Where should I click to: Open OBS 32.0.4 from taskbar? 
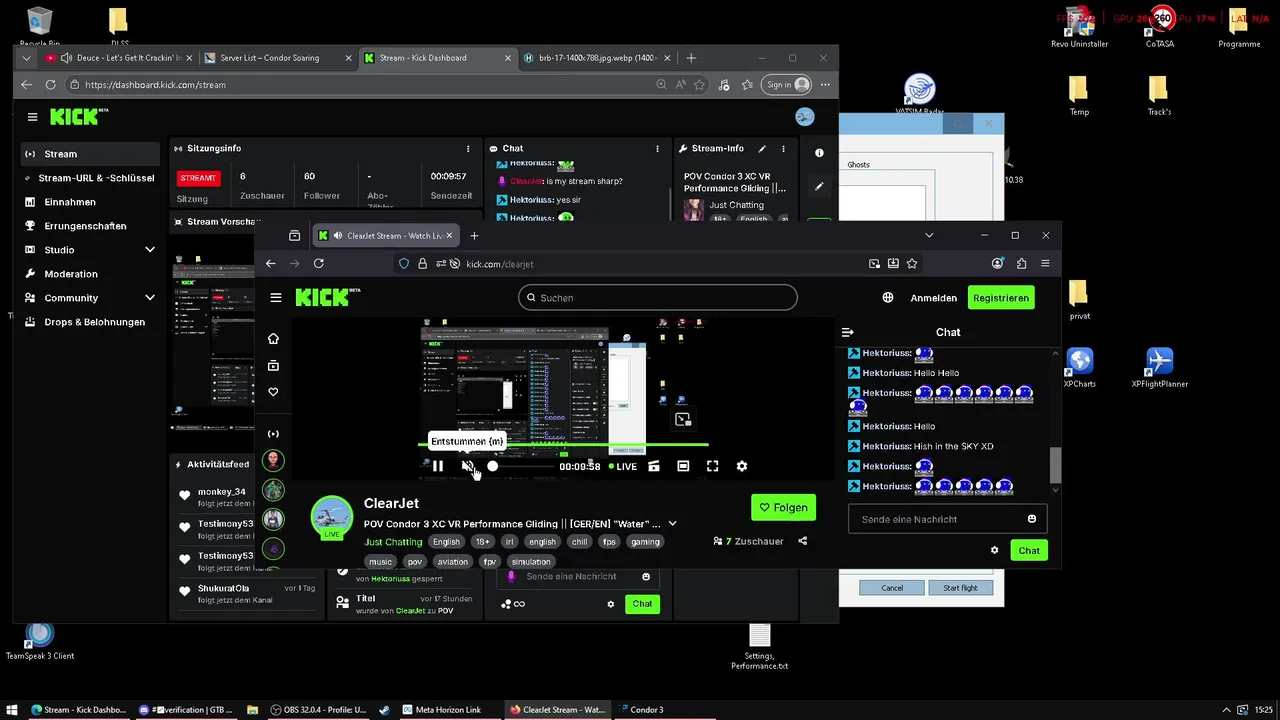point(318,710)
